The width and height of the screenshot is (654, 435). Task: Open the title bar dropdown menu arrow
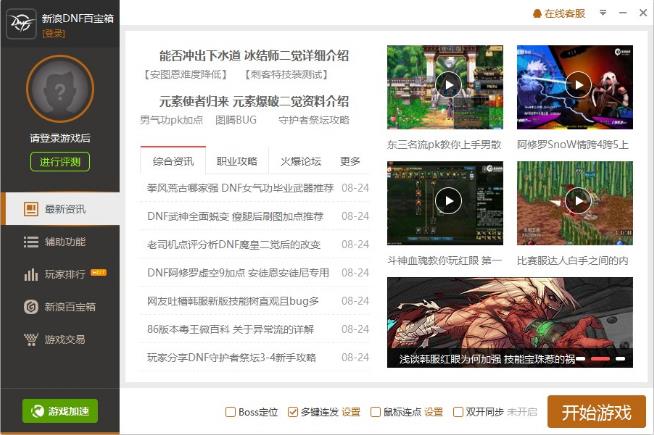[598, 14]
